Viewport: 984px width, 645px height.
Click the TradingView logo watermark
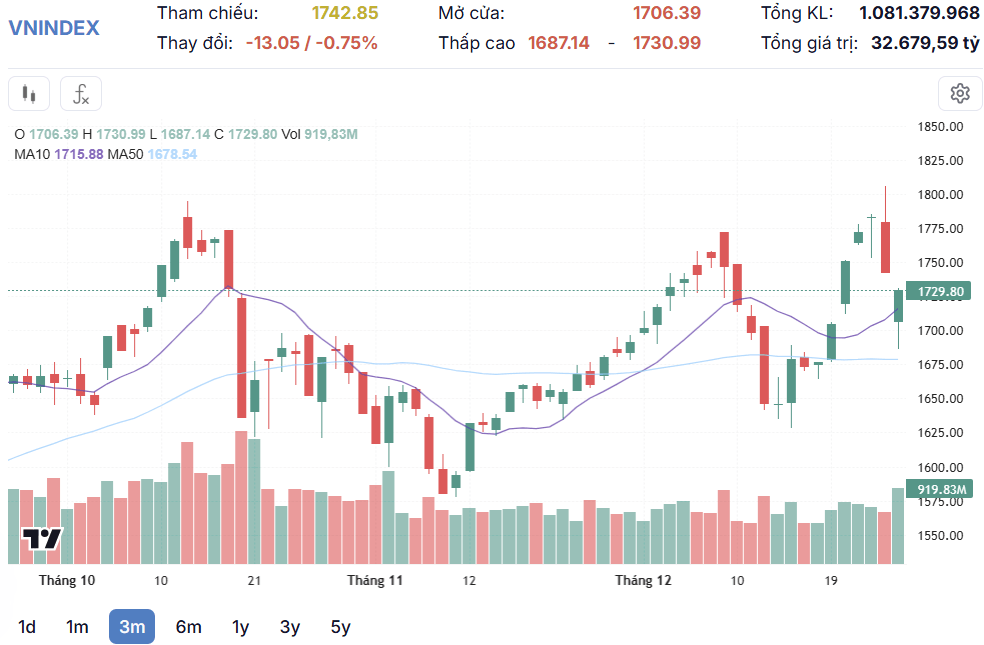click(x=42, y=539)
